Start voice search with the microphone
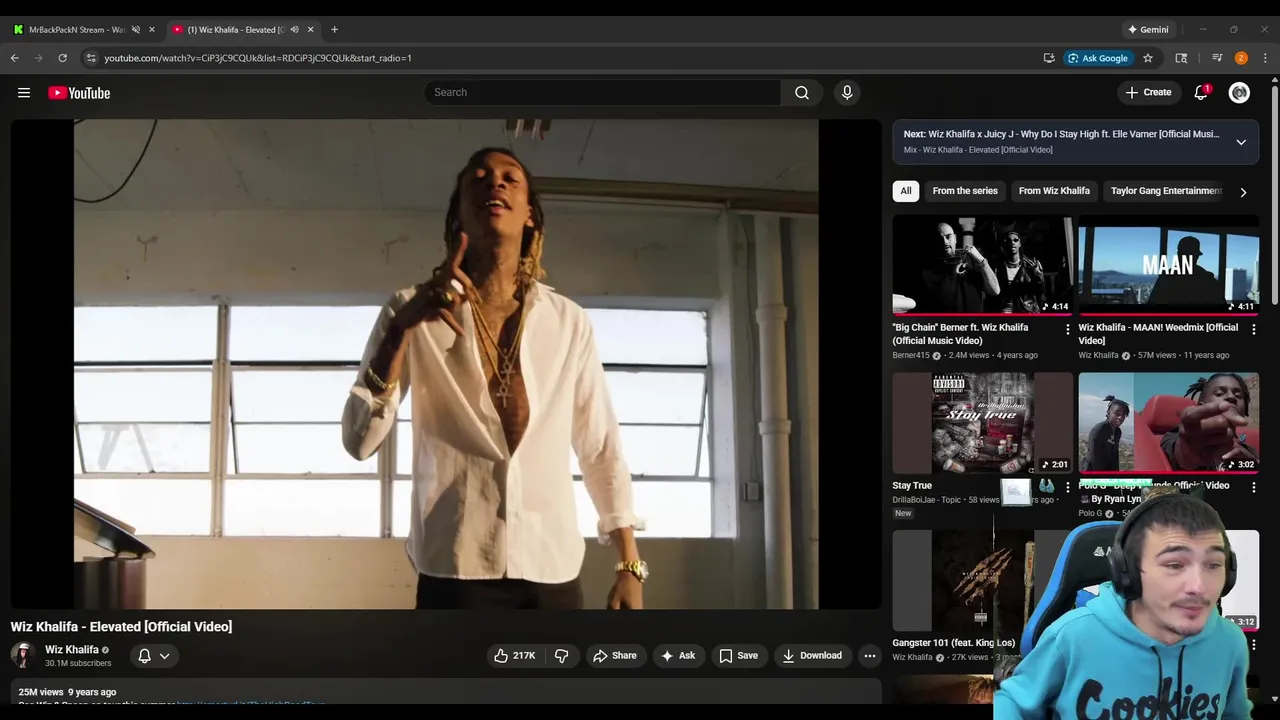The image size is (1280, 720). (847, 92)
